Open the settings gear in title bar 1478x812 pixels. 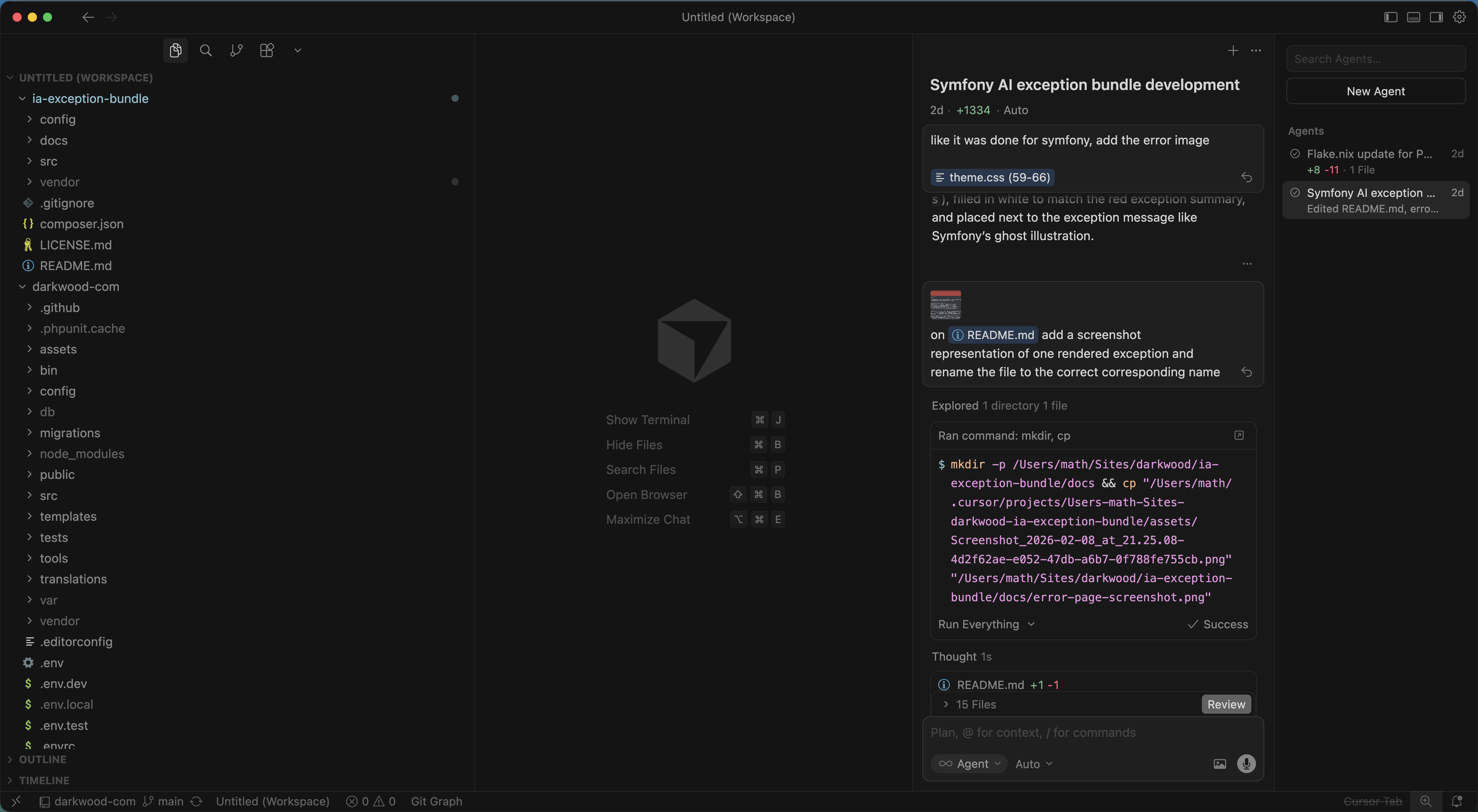coord(1459,17)
